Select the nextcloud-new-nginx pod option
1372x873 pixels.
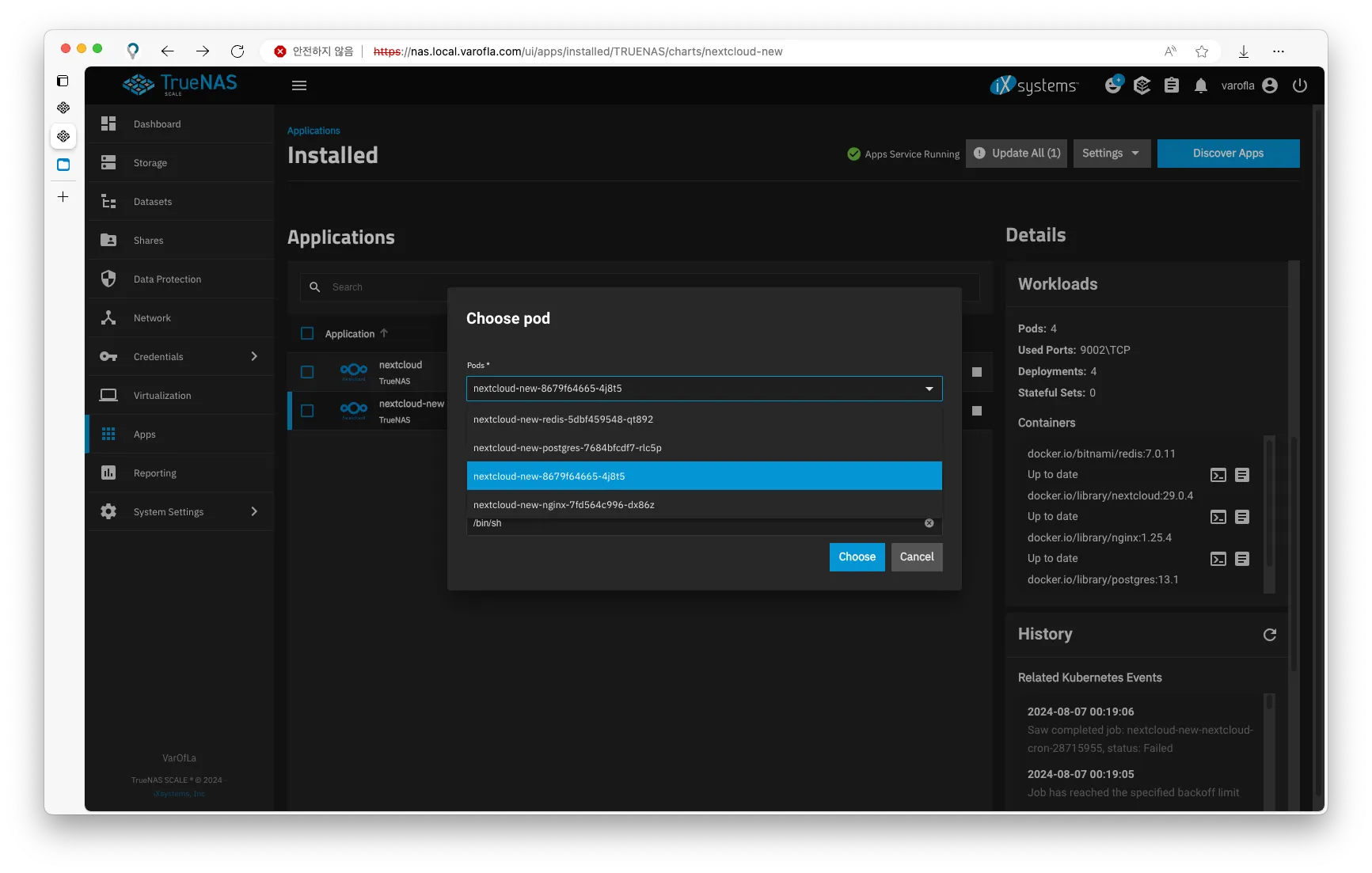click(x=705, y=505)
